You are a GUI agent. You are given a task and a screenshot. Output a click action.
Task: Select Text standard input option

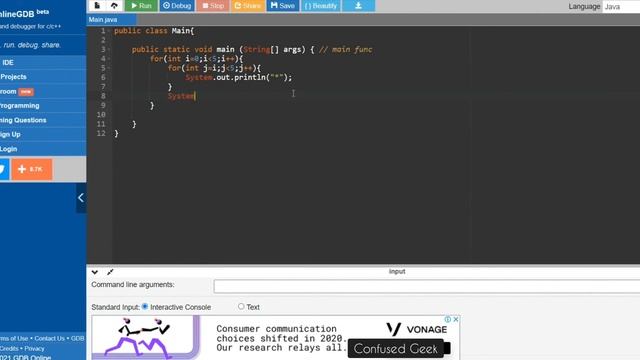[x=241, y=306]
